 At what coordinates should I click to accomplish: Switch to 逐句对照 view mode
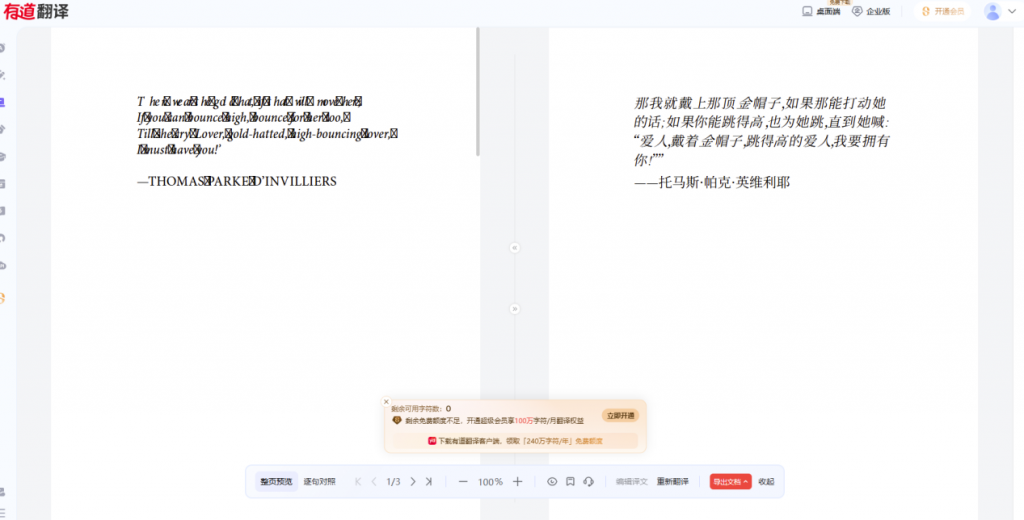click(319, 481)
